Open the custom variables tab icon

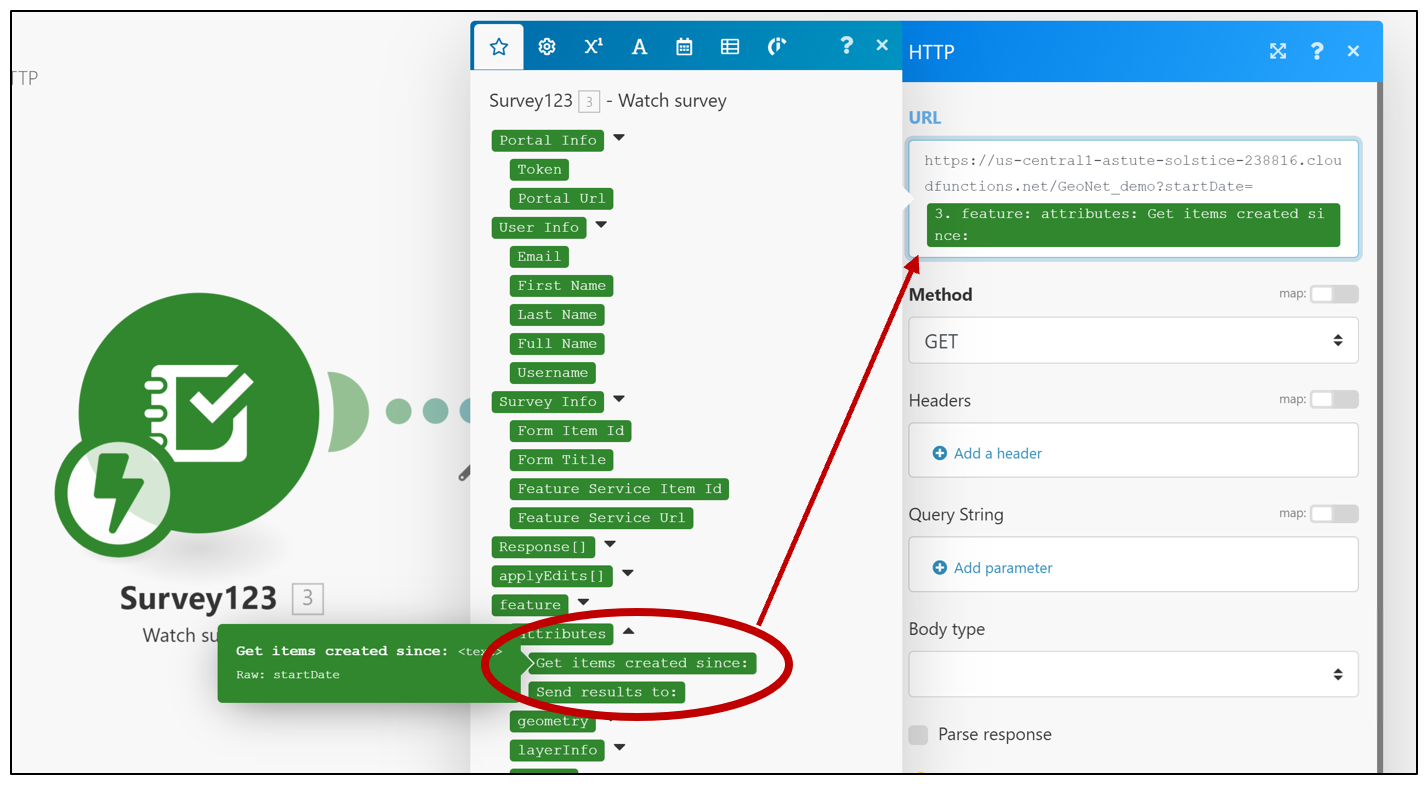click(x=777, y=46)
